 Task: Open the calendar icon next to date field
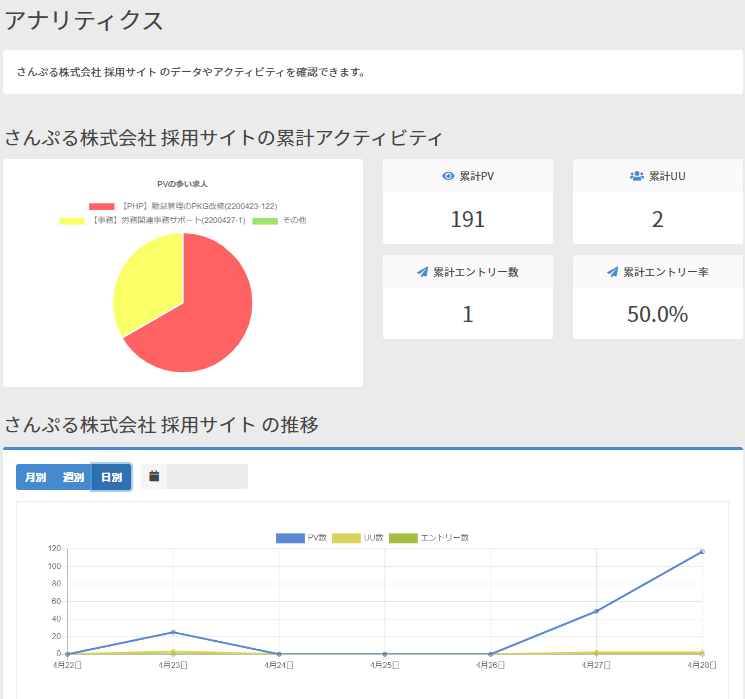coord(154,477)
